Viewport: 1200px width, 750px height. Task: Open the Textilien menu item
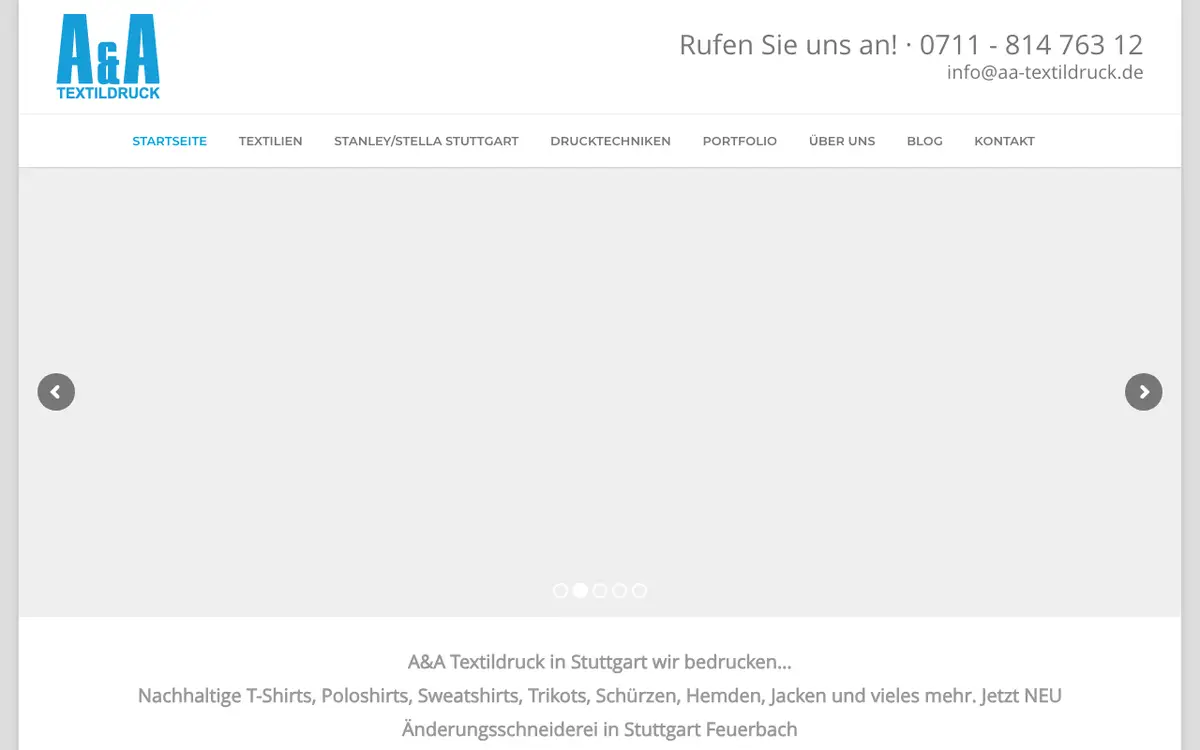click(x=270, y=141)
